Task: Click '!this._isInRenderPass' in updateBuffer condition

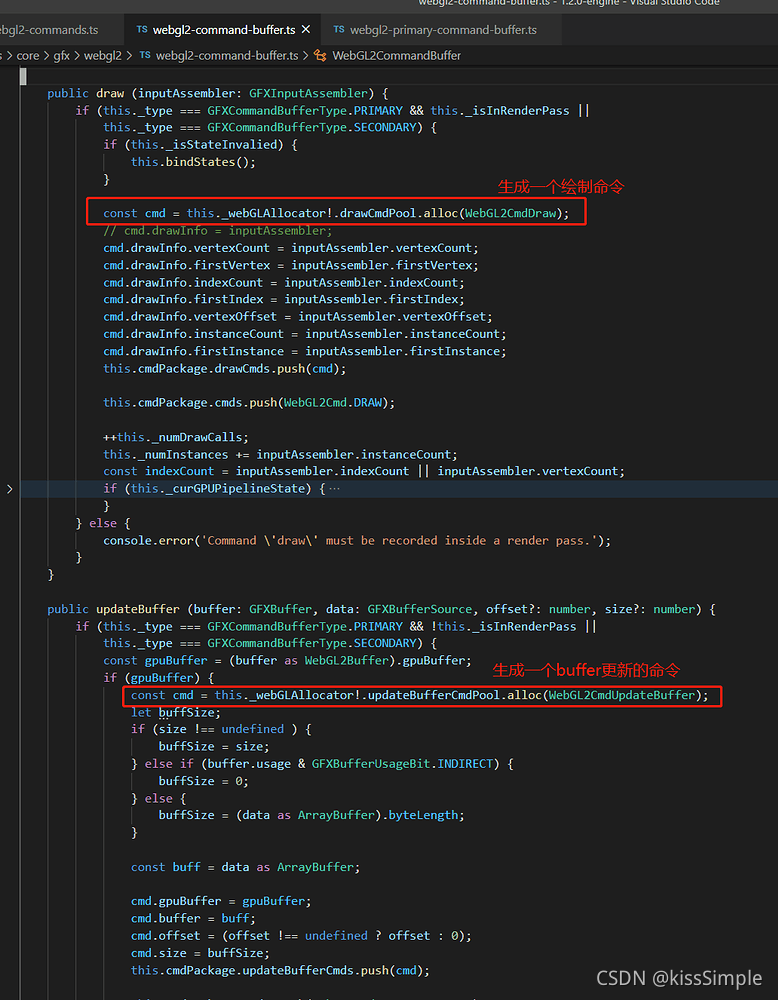Action: point(503,627)
